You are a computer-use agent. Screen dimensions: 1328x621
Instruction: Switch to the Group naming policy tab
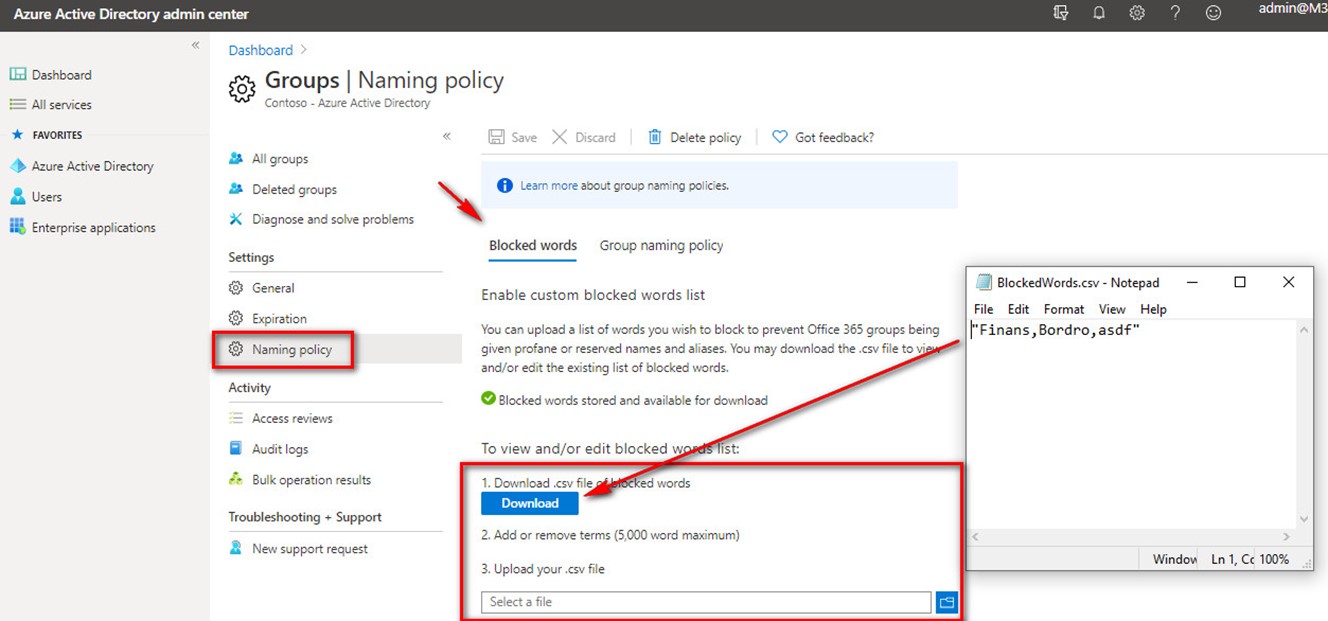(661, 245)
